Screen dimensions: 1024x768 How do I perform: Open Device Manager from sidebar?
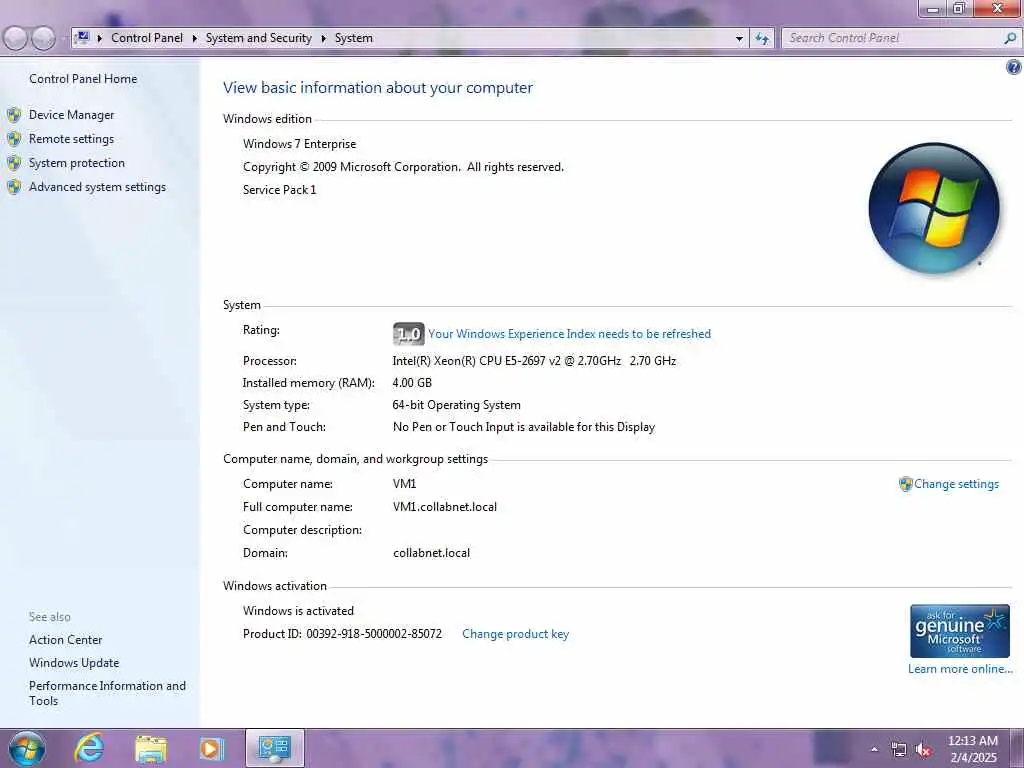coord(71,115)
